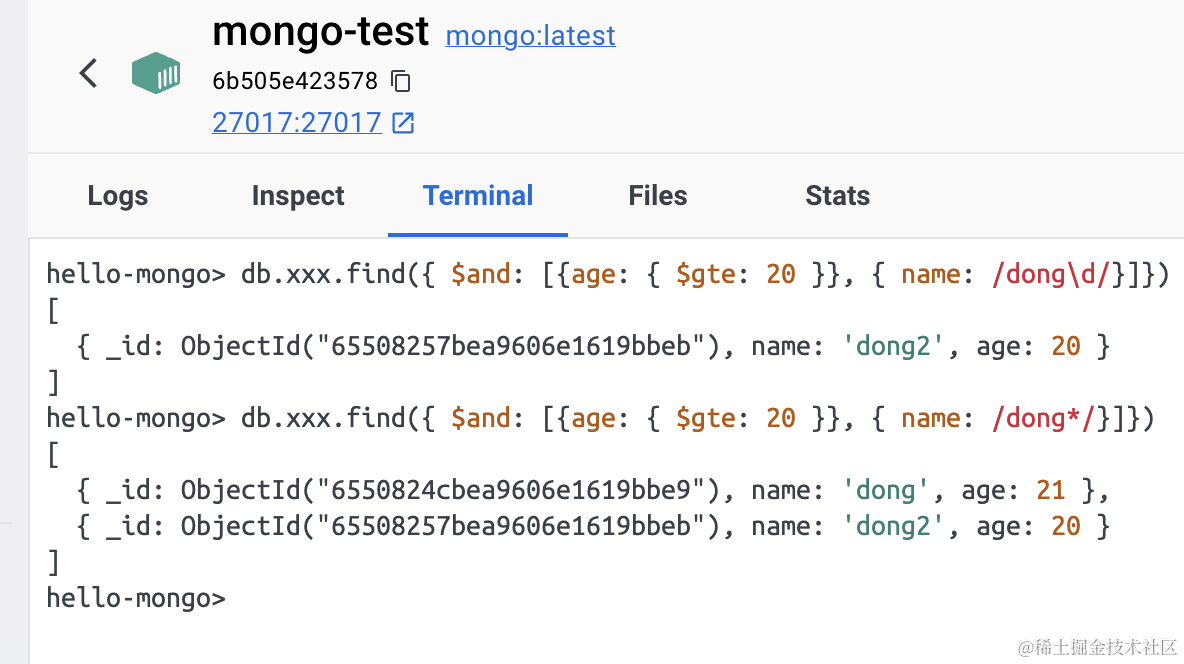Switch to the Logs tab

point(118,196)
